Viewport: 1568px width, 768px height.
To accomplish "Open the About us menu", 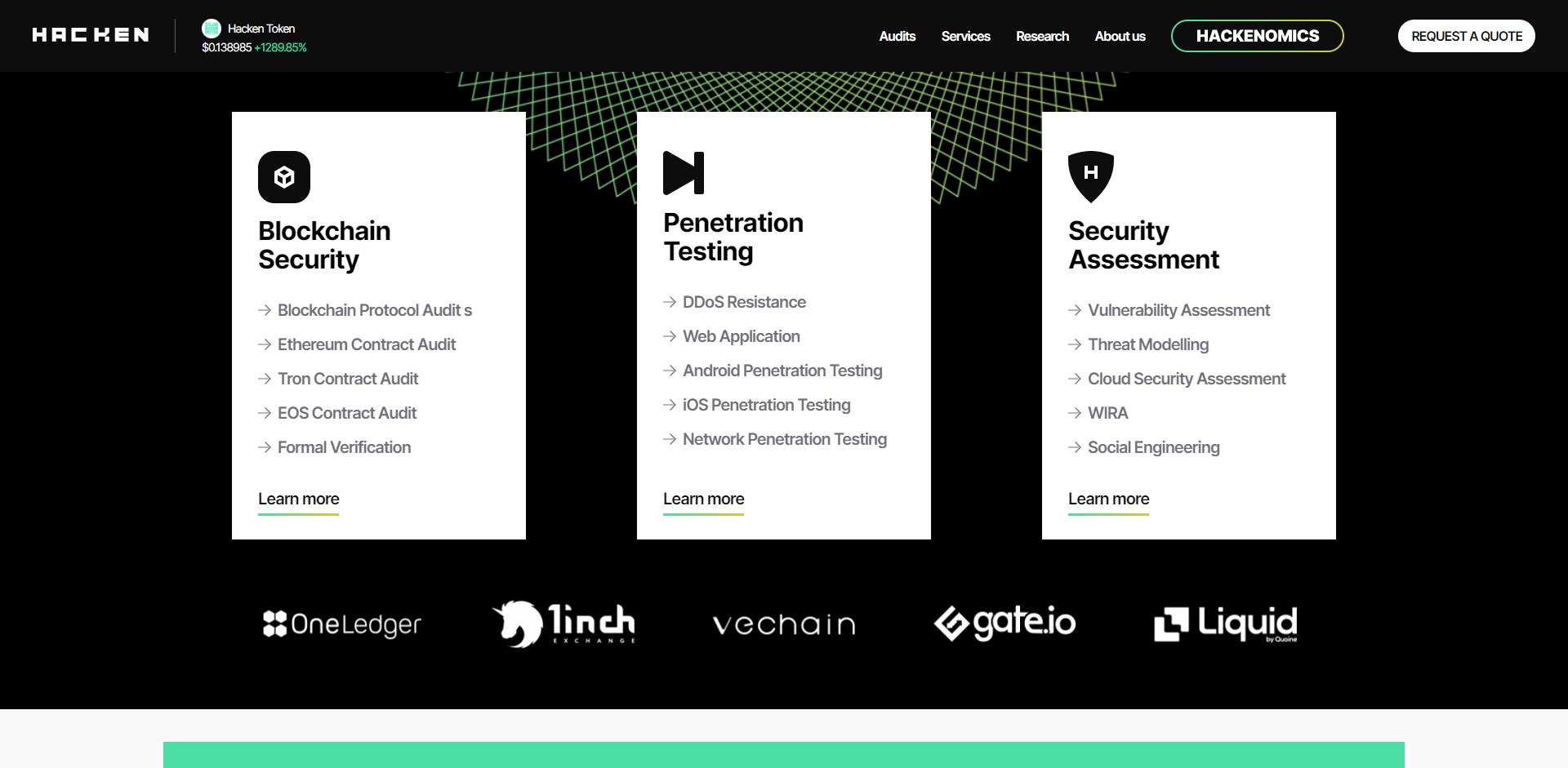I will coord(1120,36).
